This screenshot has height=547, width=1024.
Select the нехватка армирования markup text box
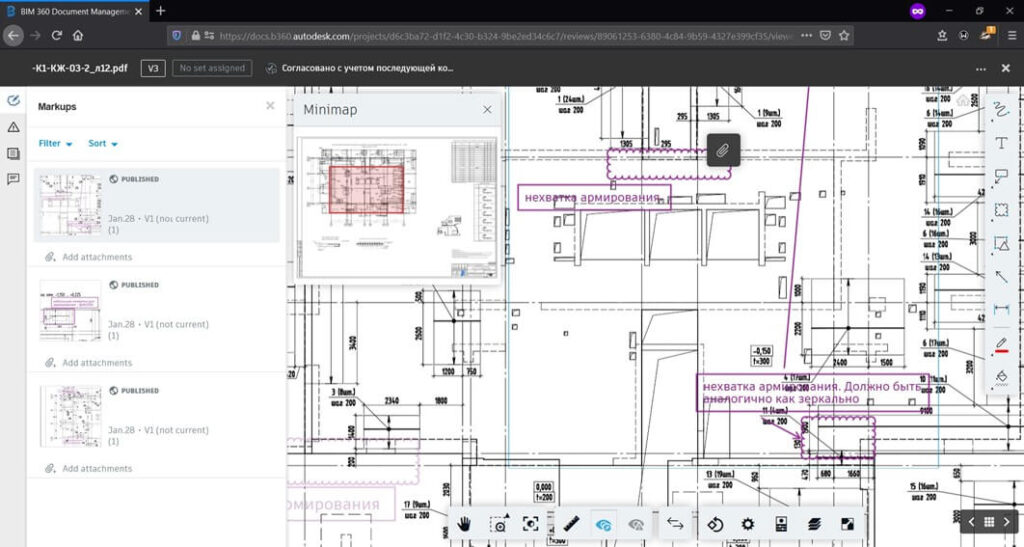tap(594, 197)
